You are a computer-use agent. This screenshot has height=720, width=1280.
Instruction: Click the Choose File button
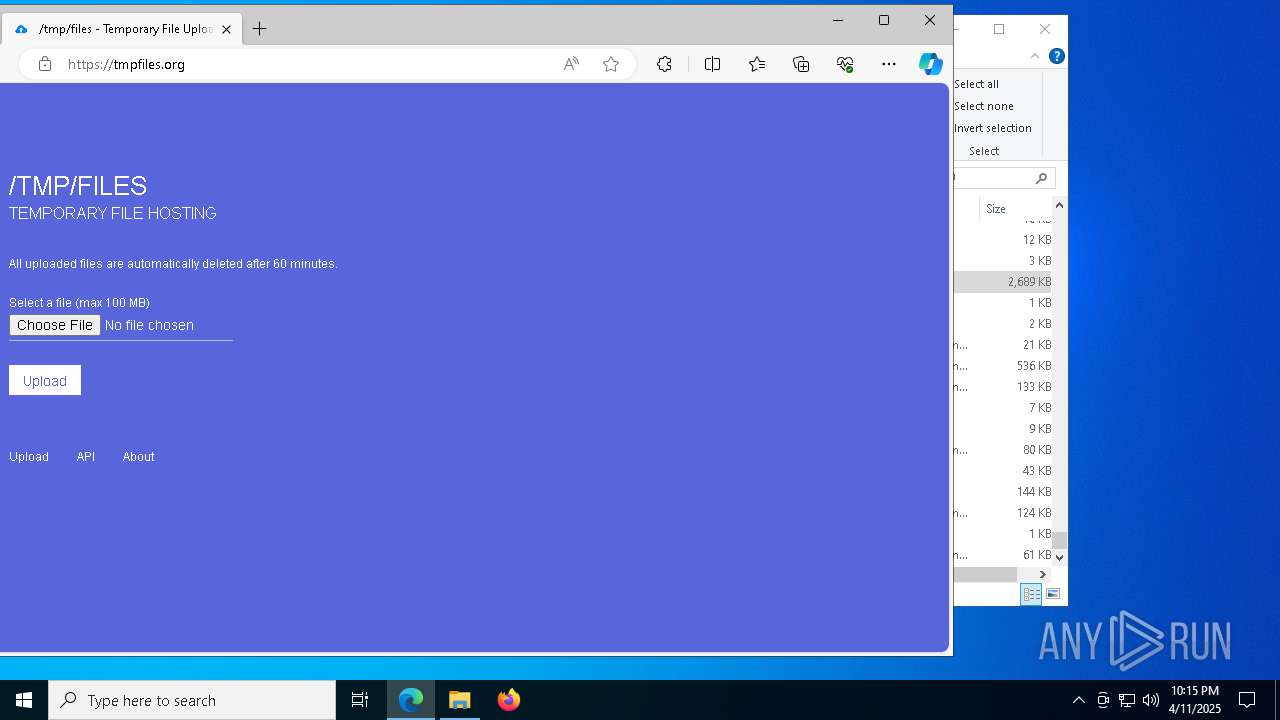[55, 325]
